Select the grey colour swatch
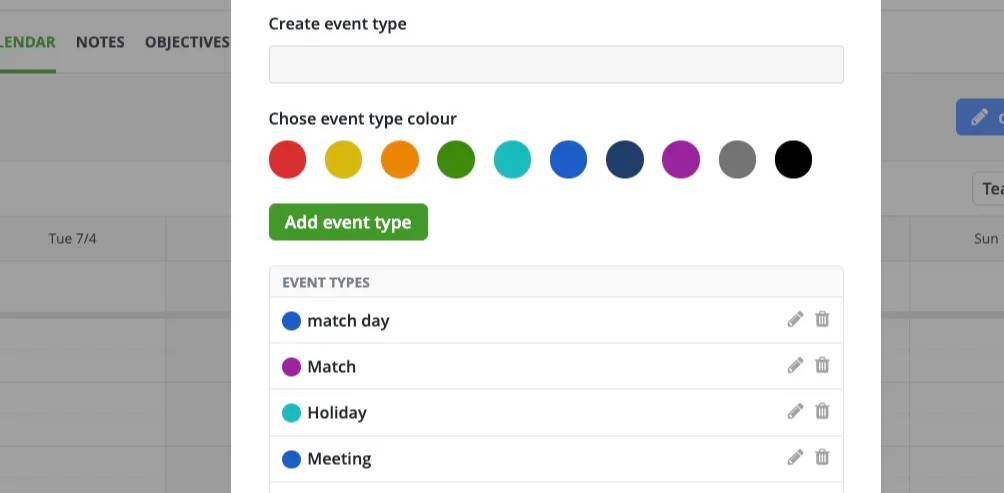This screenshot has height=493, width=1004. (x=737, y=159)
